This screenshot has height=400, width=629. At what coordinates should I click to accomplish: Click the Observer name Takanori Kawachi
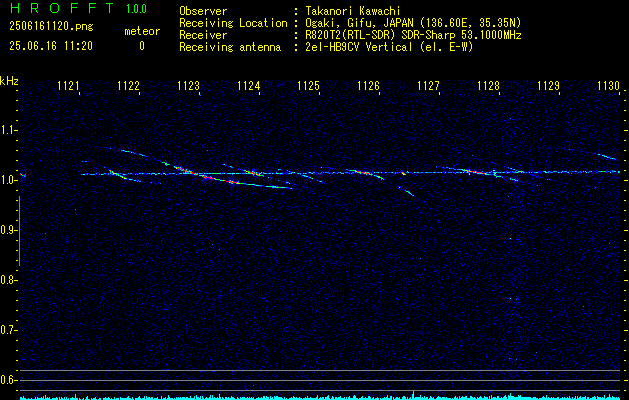point(353,11)
